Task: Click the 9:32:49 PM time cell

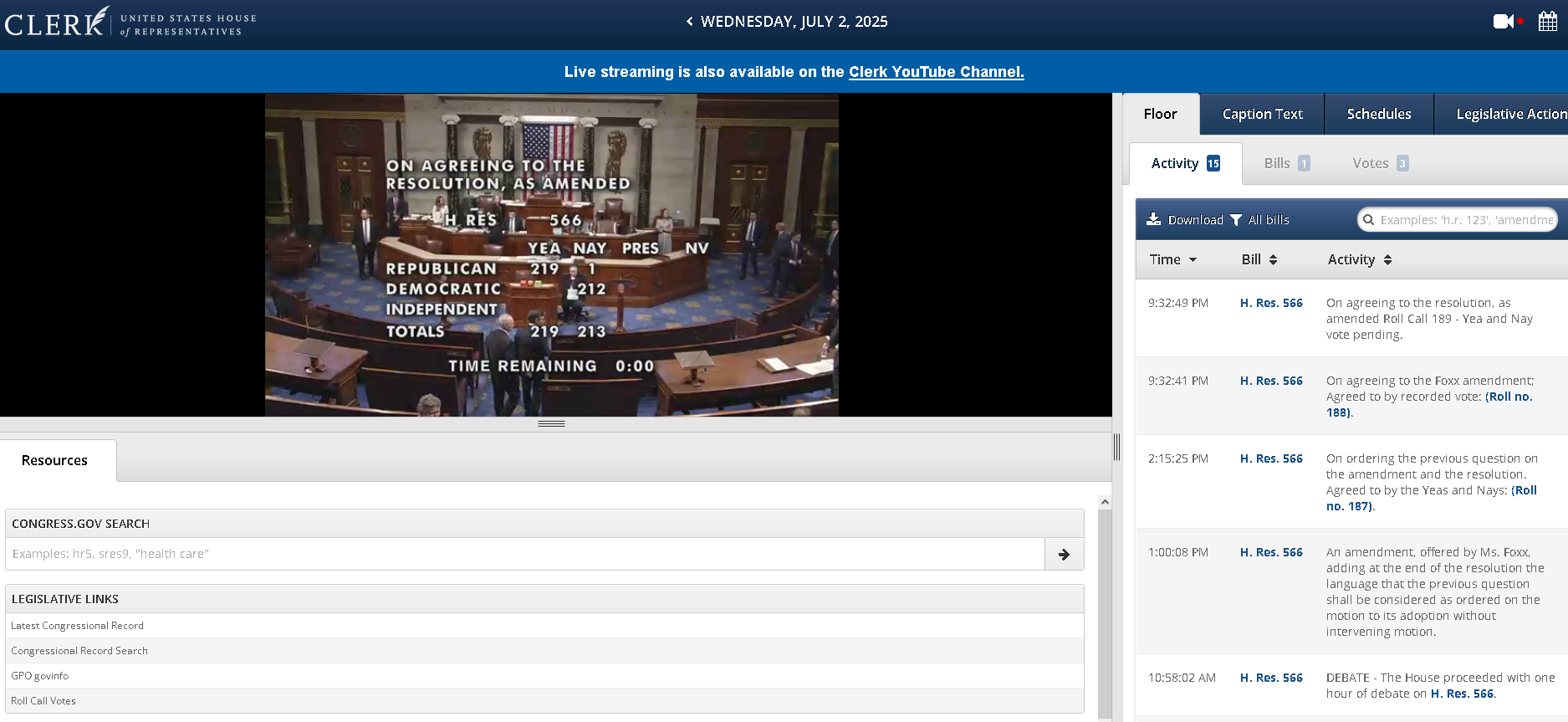Action: point(1178,303)
